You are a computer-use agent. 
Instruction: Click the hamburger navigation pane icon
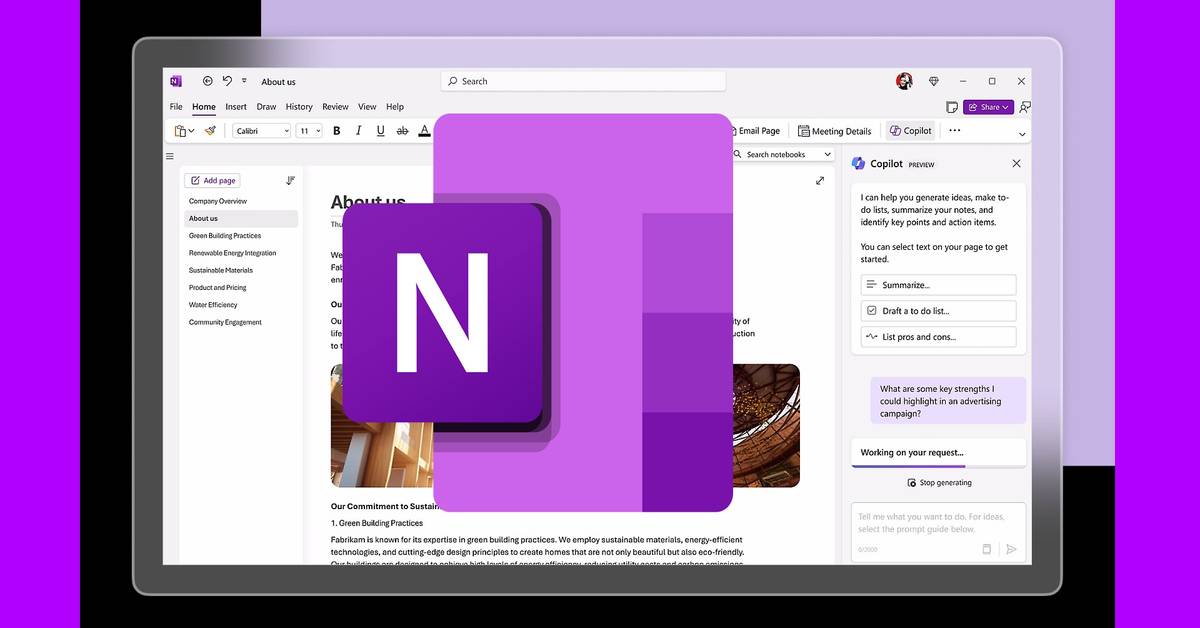[x=170, y=156]
